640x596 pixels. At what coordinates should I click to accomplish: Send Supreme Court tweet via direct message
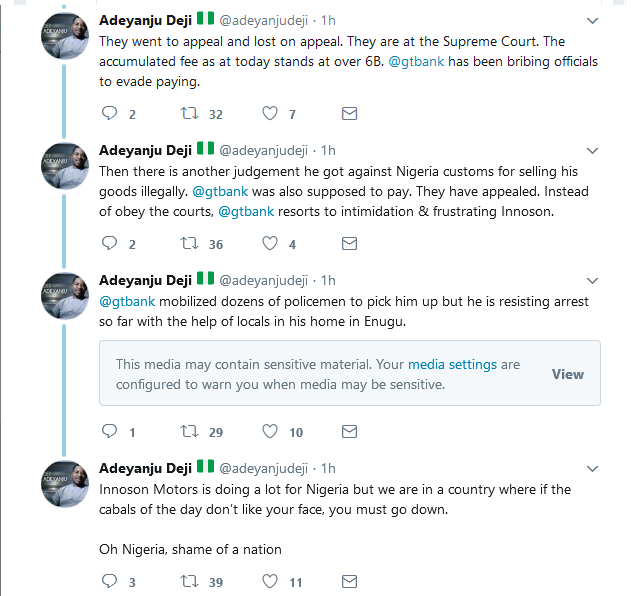coord(349,114)
